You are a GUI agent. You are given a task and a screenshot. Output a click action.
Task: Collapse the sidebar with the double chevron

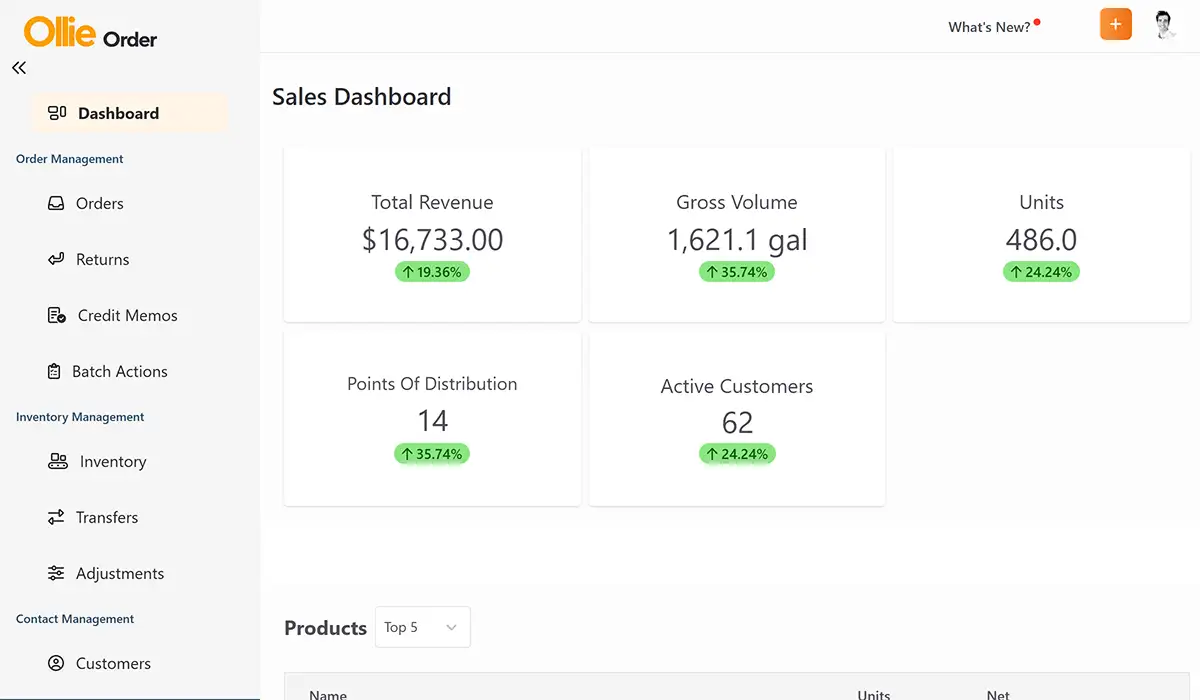coord(18,68)
